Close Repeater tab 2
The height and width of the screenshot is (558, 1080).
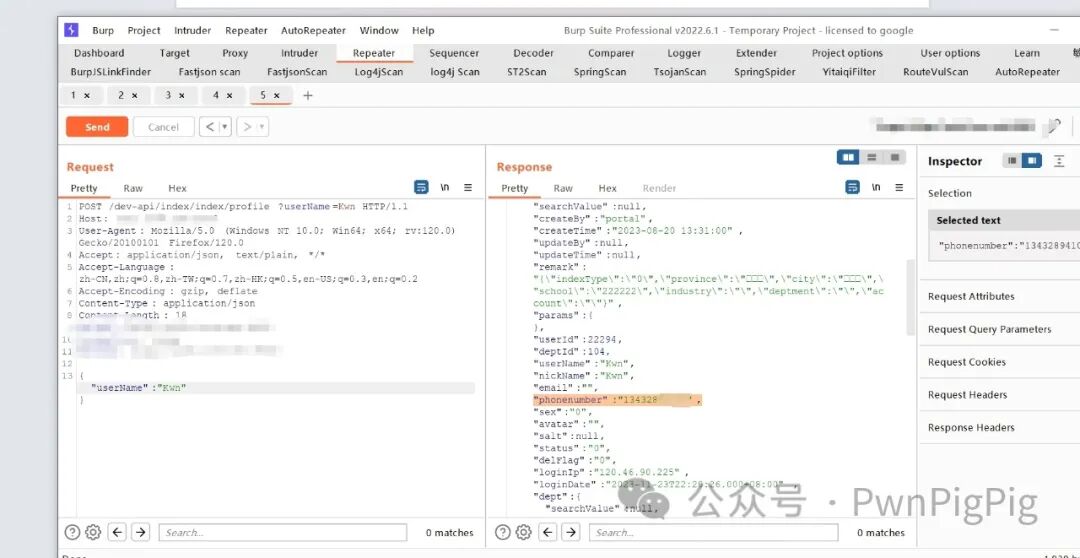click(134, 96)
